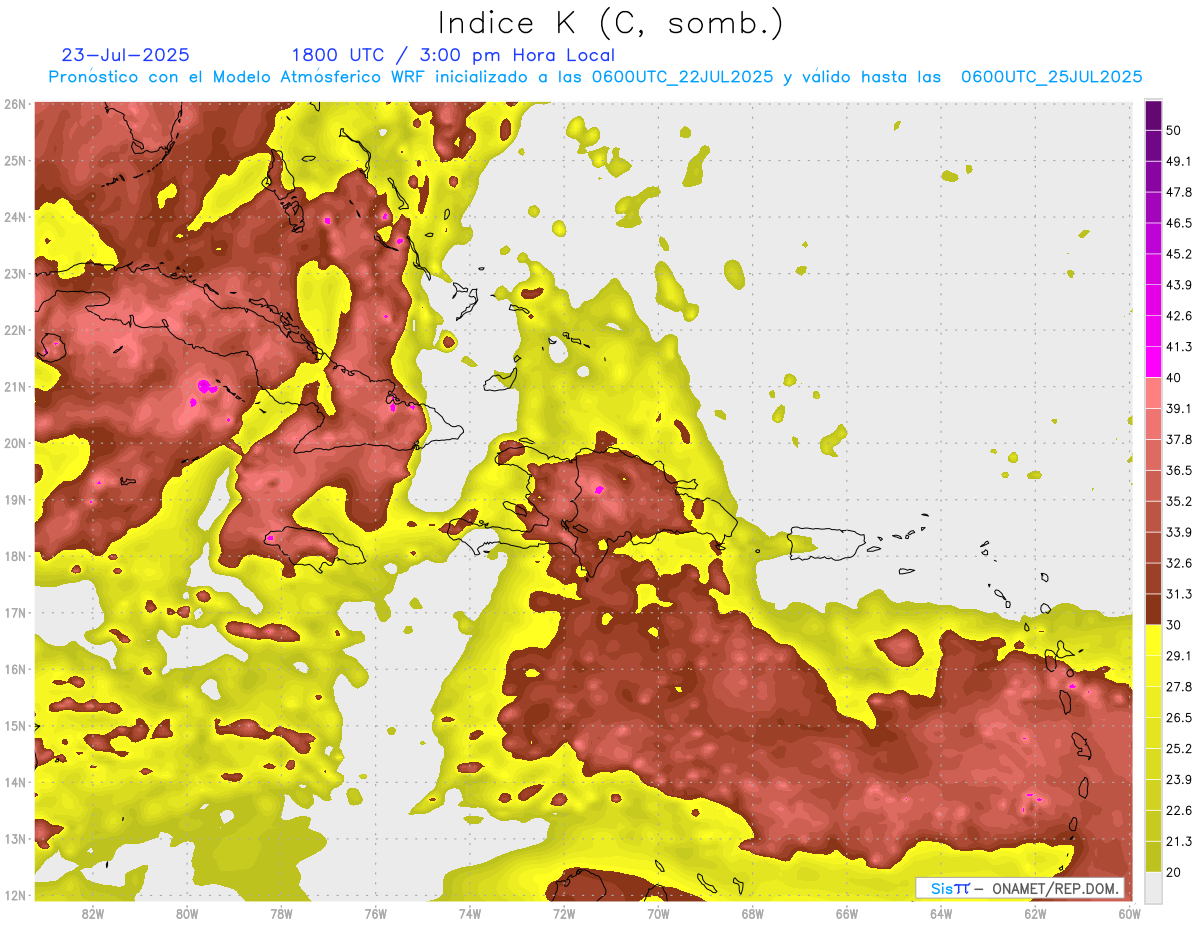Click the colorbar value label 47.8
The image size is (1200, 927).
click(1179, 193)
